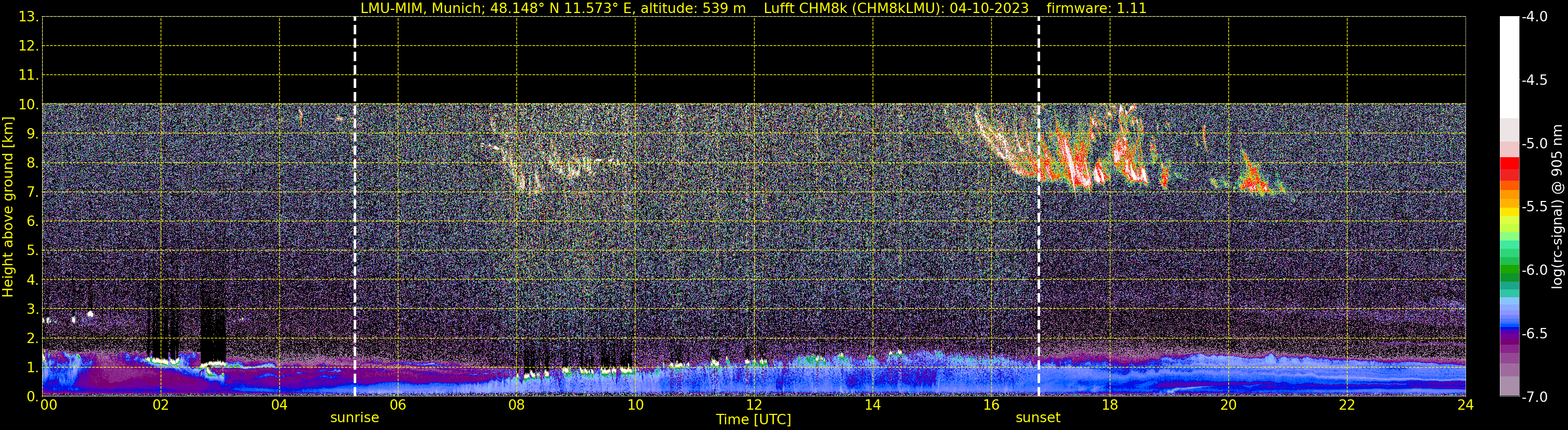Click the x-axis tick label '10'
Image resolution: width=1568 pixels, height=430 pixels.
636,405
